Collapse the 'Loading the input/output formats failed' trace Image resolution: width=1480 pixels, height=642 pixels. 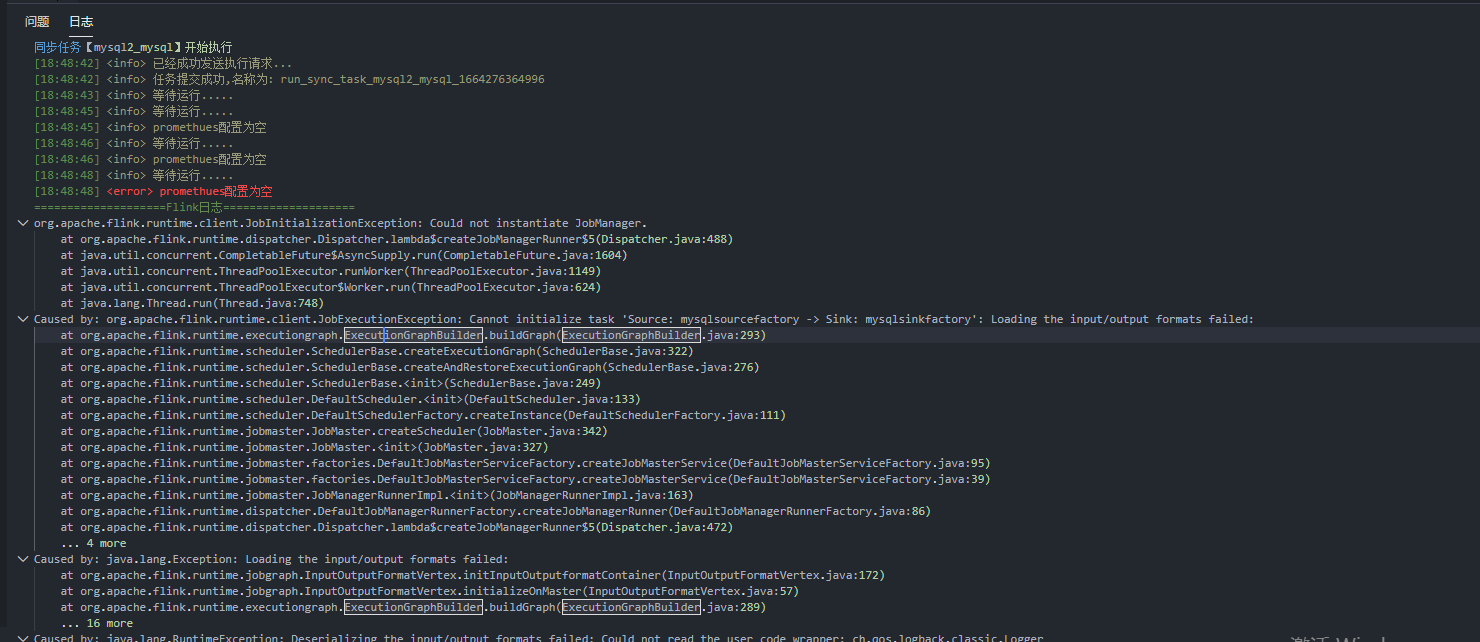[x=23, y=559]
